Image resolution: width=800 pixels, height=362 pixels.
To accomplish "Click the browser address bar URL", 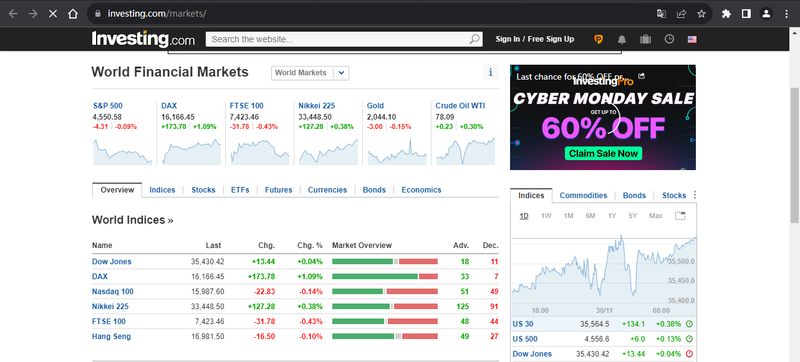I will point(157,14).
